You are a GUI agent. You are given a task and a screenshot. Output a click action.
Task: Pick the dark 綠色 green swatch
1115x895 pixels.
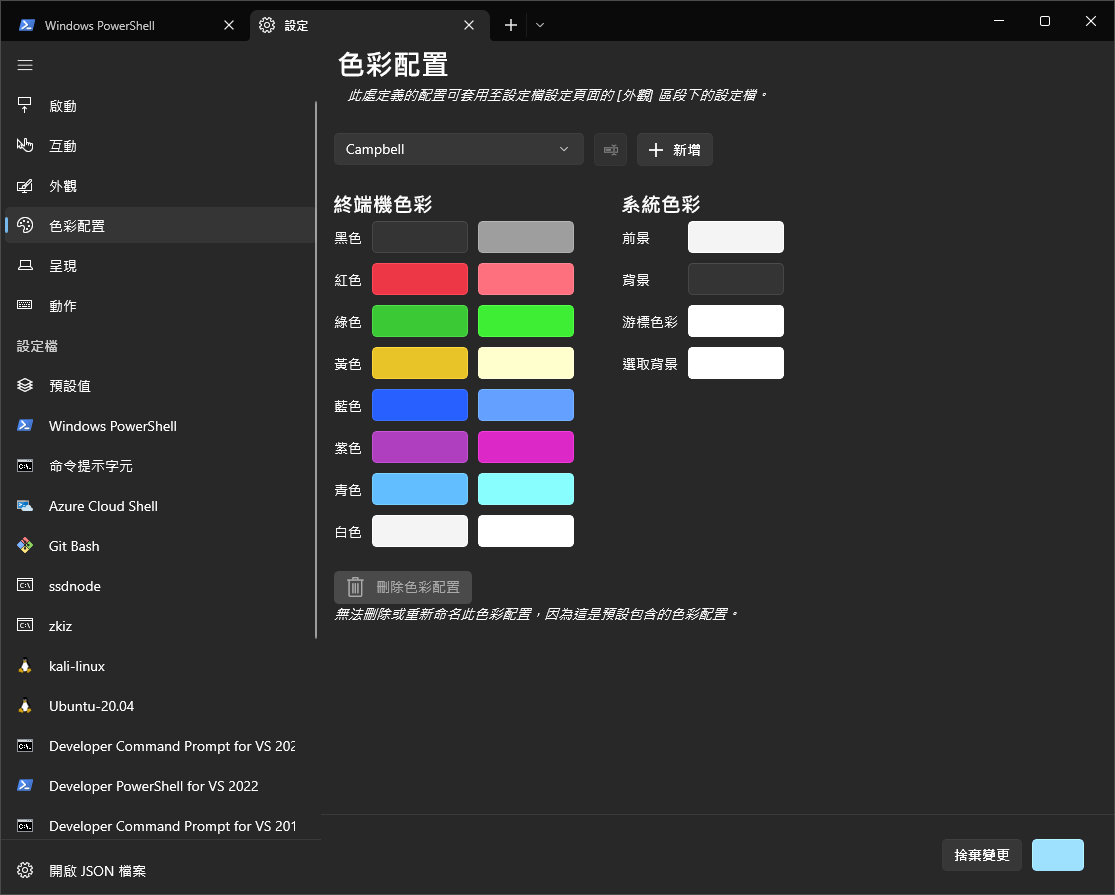pos(420,321)
